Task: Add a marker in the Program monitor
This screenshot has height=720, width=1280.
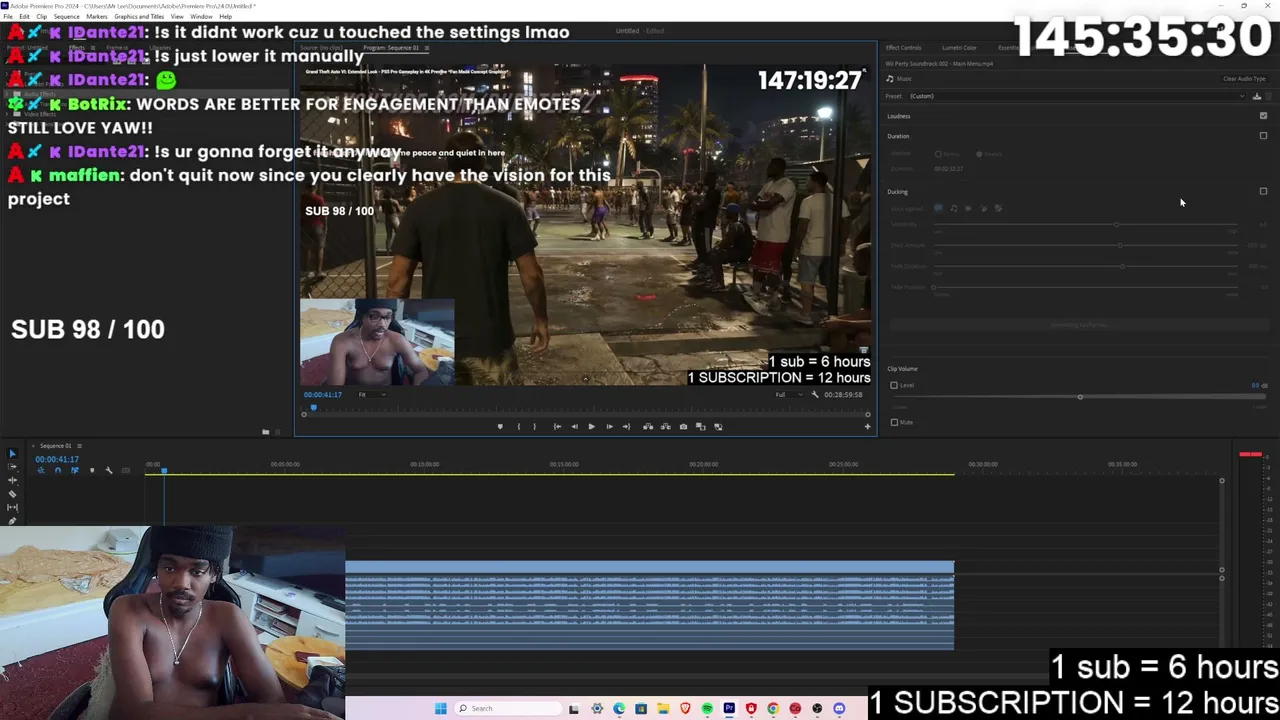Action: (x=500, y=427)
